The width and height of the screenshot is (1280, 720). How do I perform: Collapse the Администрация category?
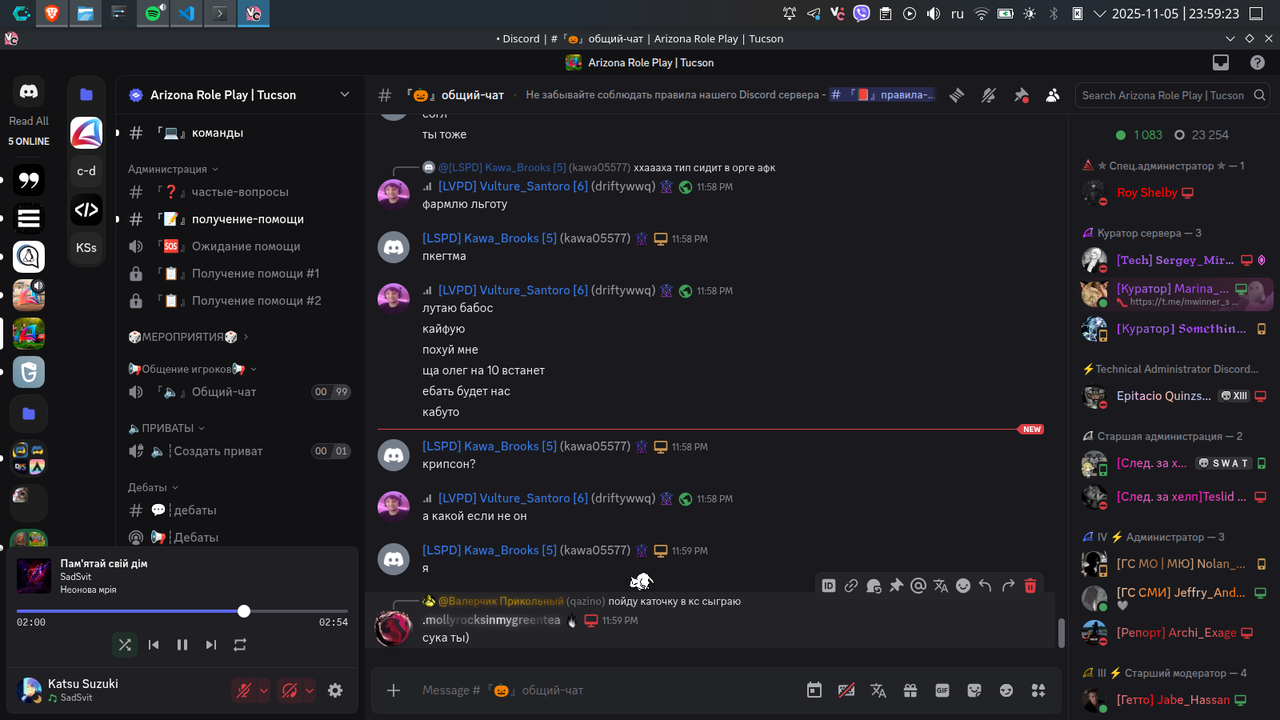point(172,169)
